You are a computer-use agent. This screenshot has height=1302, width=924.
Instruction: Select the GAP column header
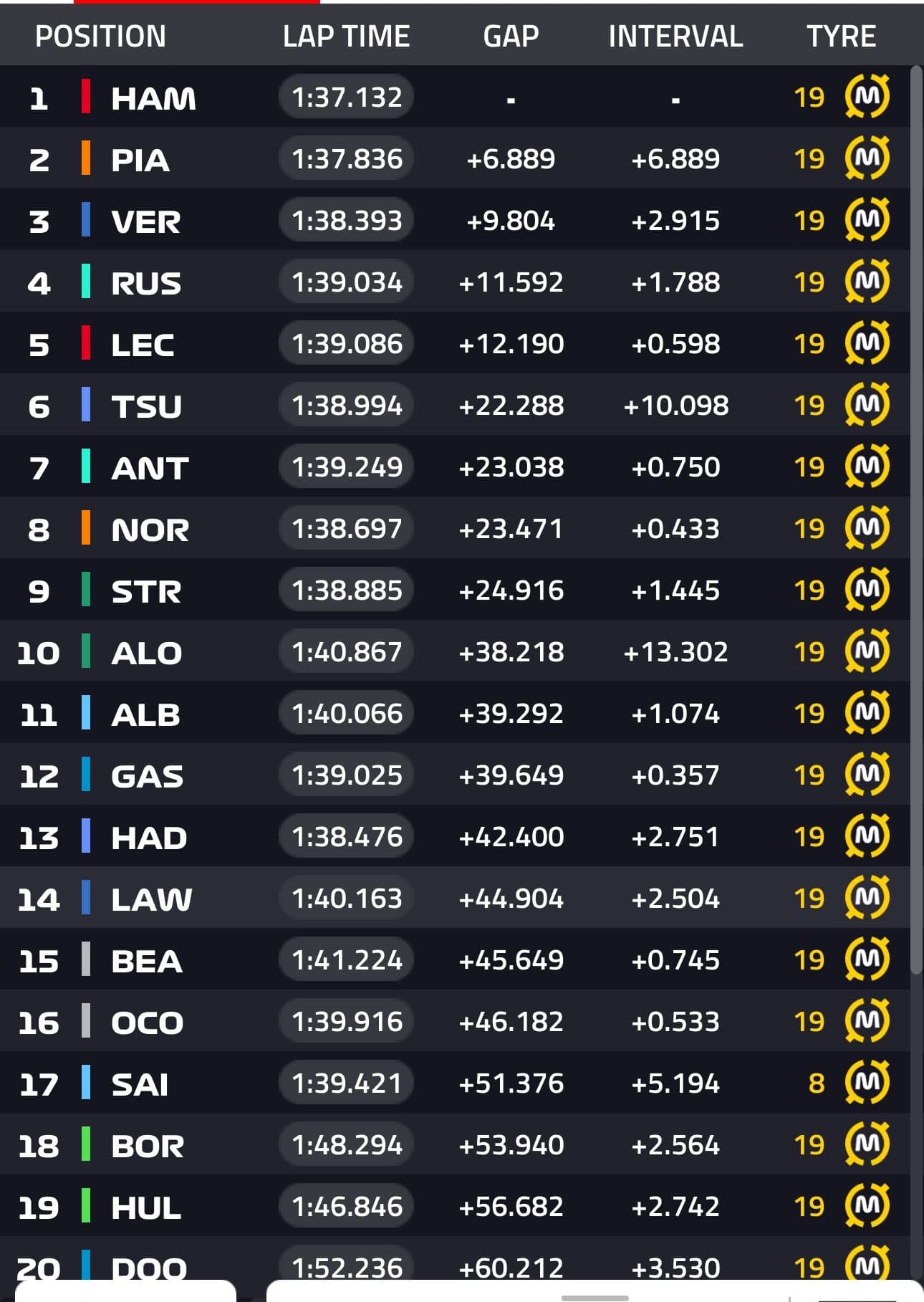[x=511, y=37]
